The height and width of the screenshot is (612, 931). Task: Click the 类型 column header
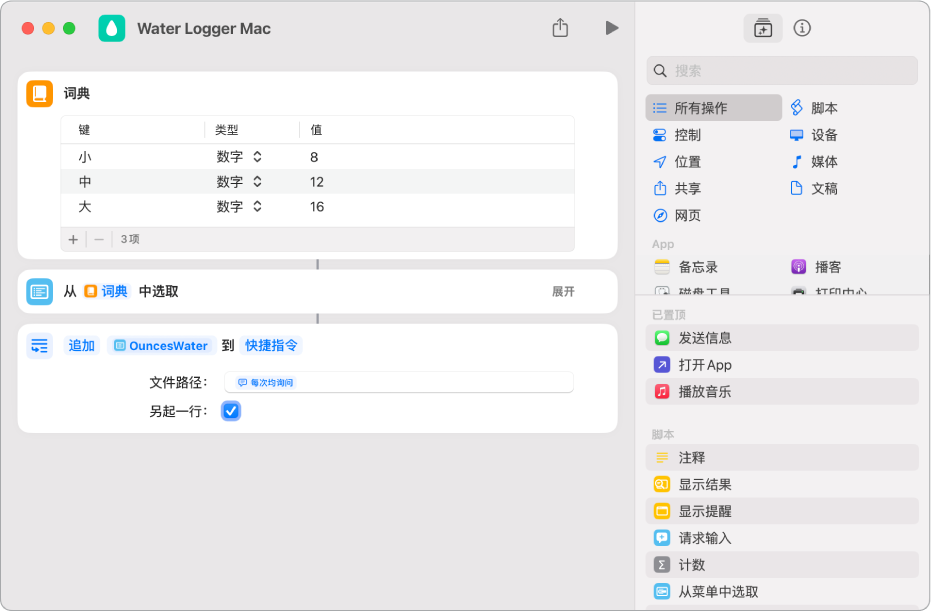pyautogui.click(x=226, y=129)
